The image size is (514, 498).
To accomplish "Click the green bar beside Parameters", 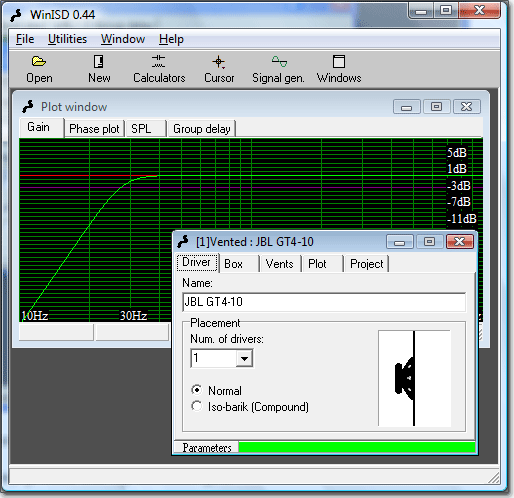I will click(x=357, y=447).
